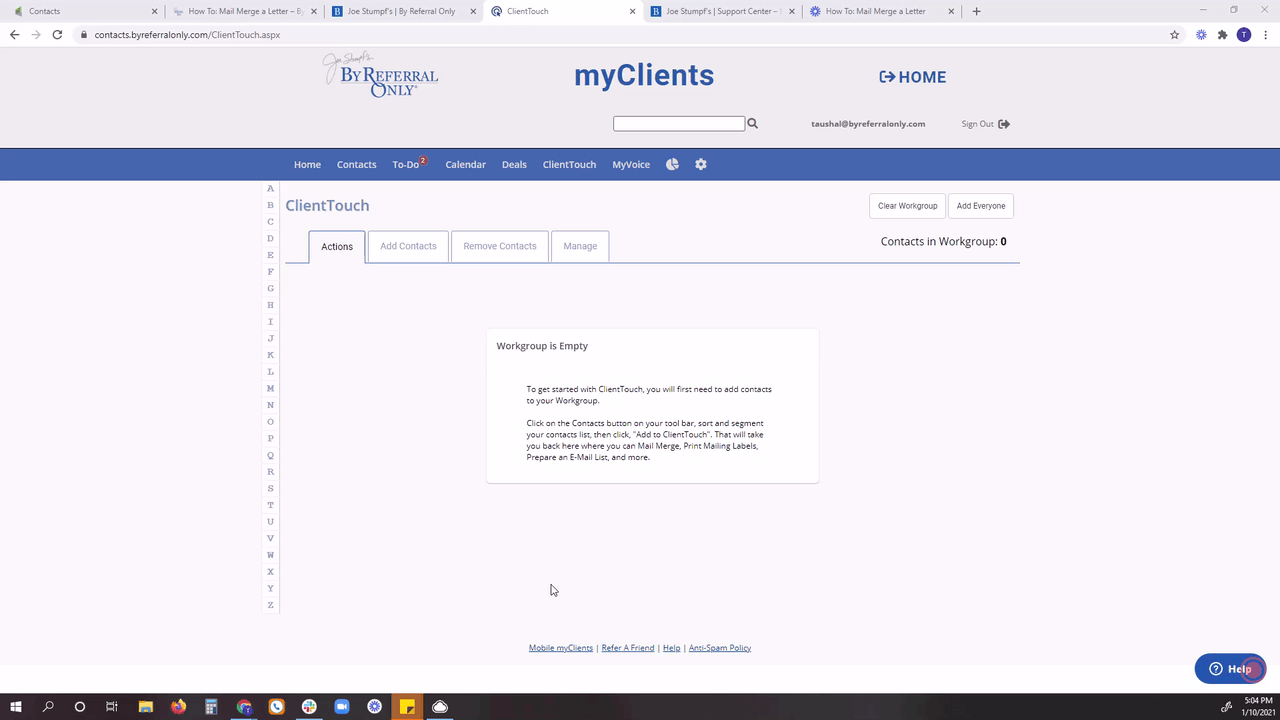Viewport: 1280px width, 720px height.
Task: Open ClientTouch in the navigation bar
Action: tap(569, 164)
